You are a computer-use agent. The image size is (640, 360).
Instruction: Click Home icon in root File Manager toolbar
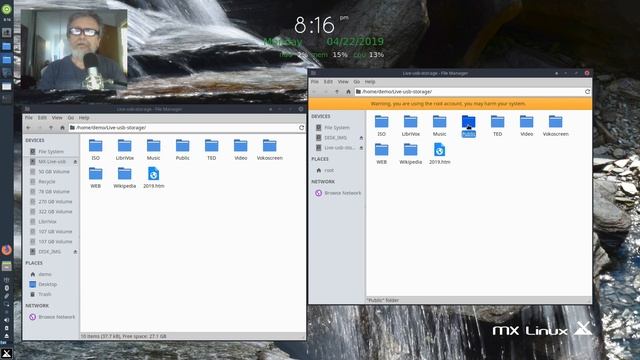tap(348, 92)
